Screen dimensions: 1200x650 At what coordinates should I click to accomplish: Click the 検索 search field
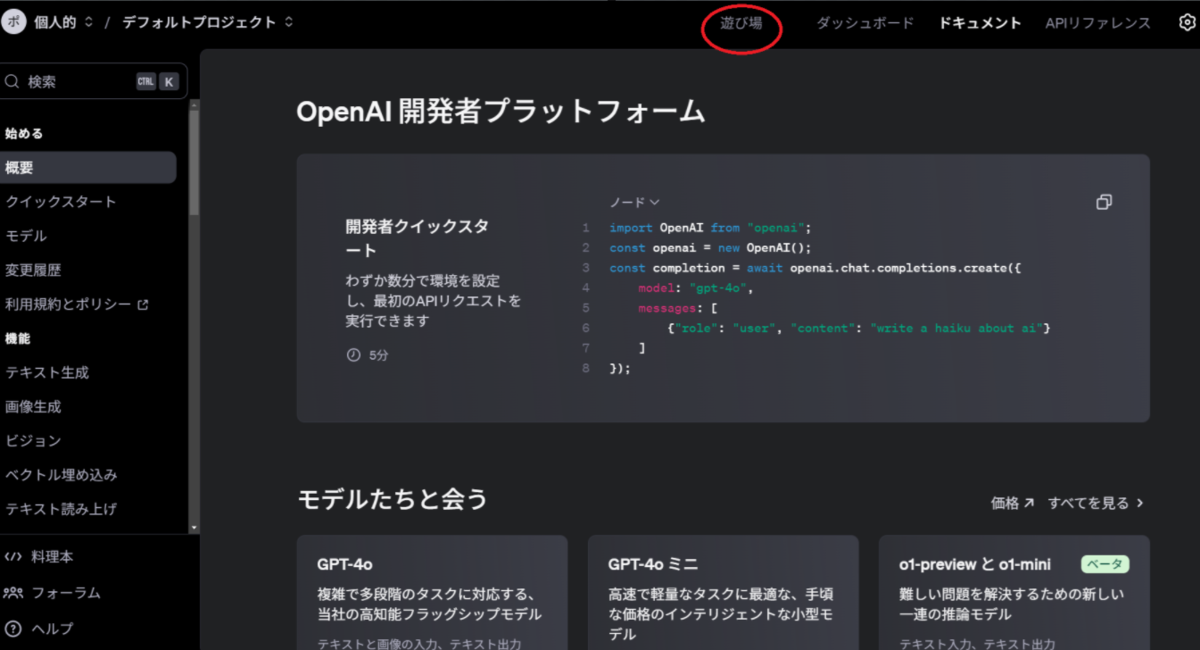(94, 82)
